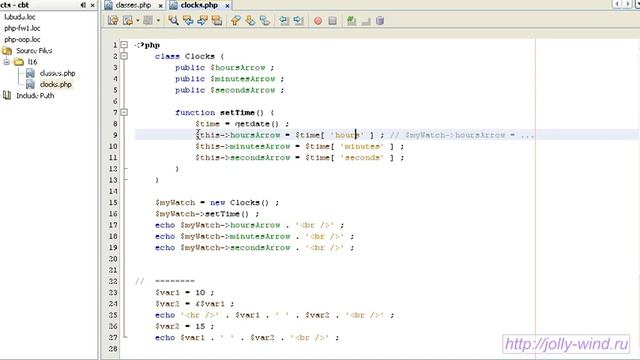The image size is (640, 360).
Task: Shift the line left toolbar icon
Action: pyautogui.click(x=284, y=20)
